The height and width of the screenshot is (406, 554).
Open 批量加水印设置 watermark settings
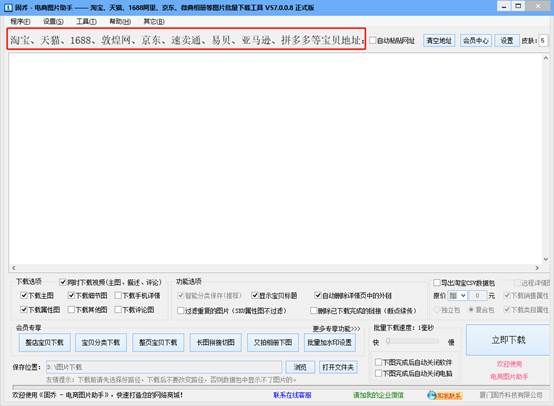pos(330,342)
